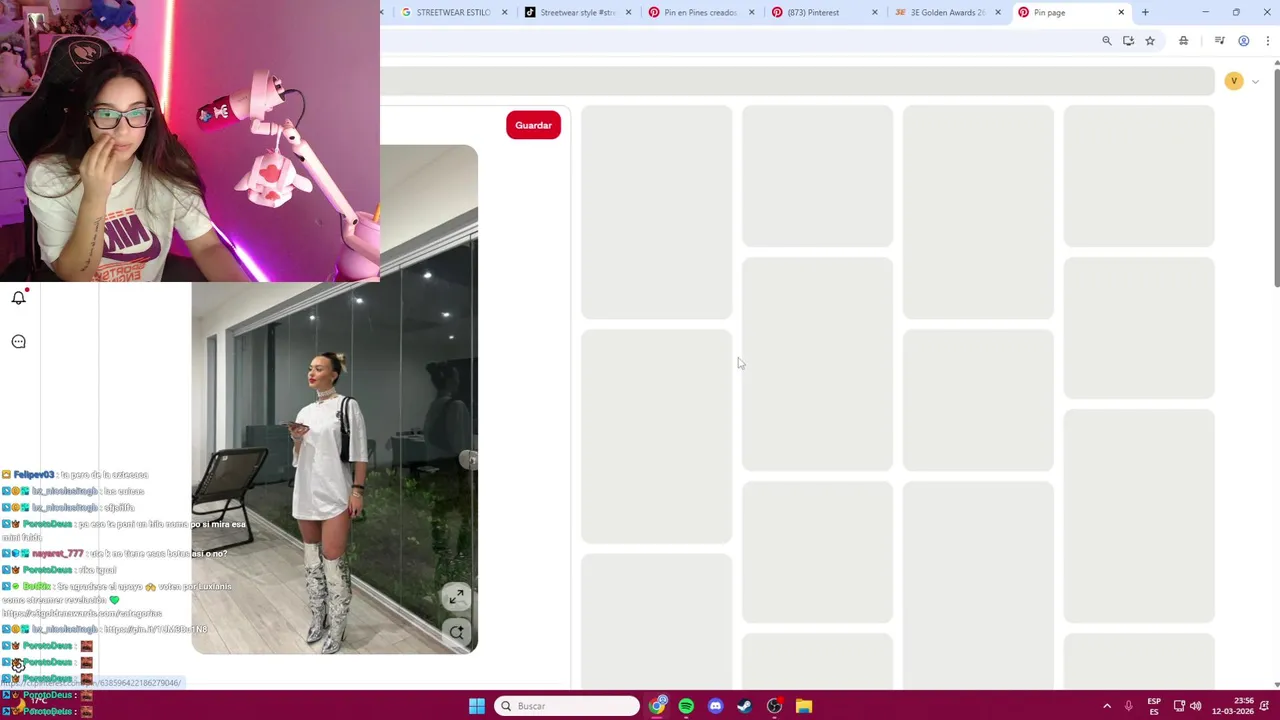Open the V profile avatar
Viewport: 1280px width, 720px height.
[x=1234, y=81]
